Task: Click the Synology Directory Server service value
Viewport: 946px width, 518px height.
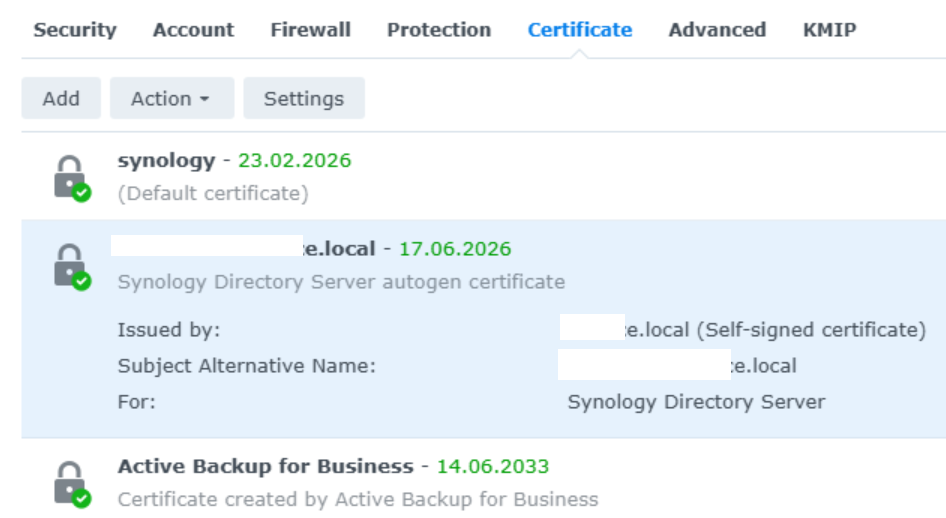Action: point(696,402)
